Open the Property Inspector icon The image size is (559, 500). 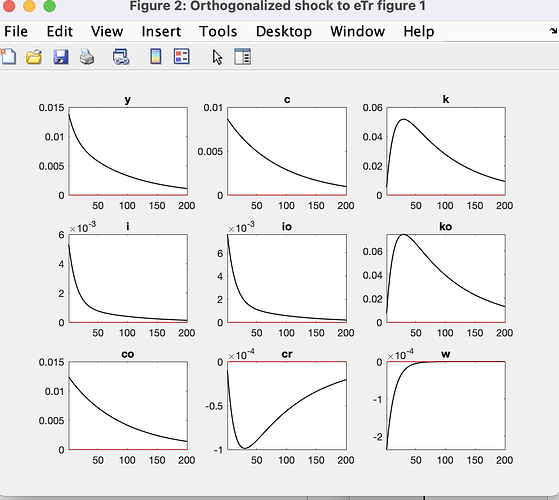point(243,57)
